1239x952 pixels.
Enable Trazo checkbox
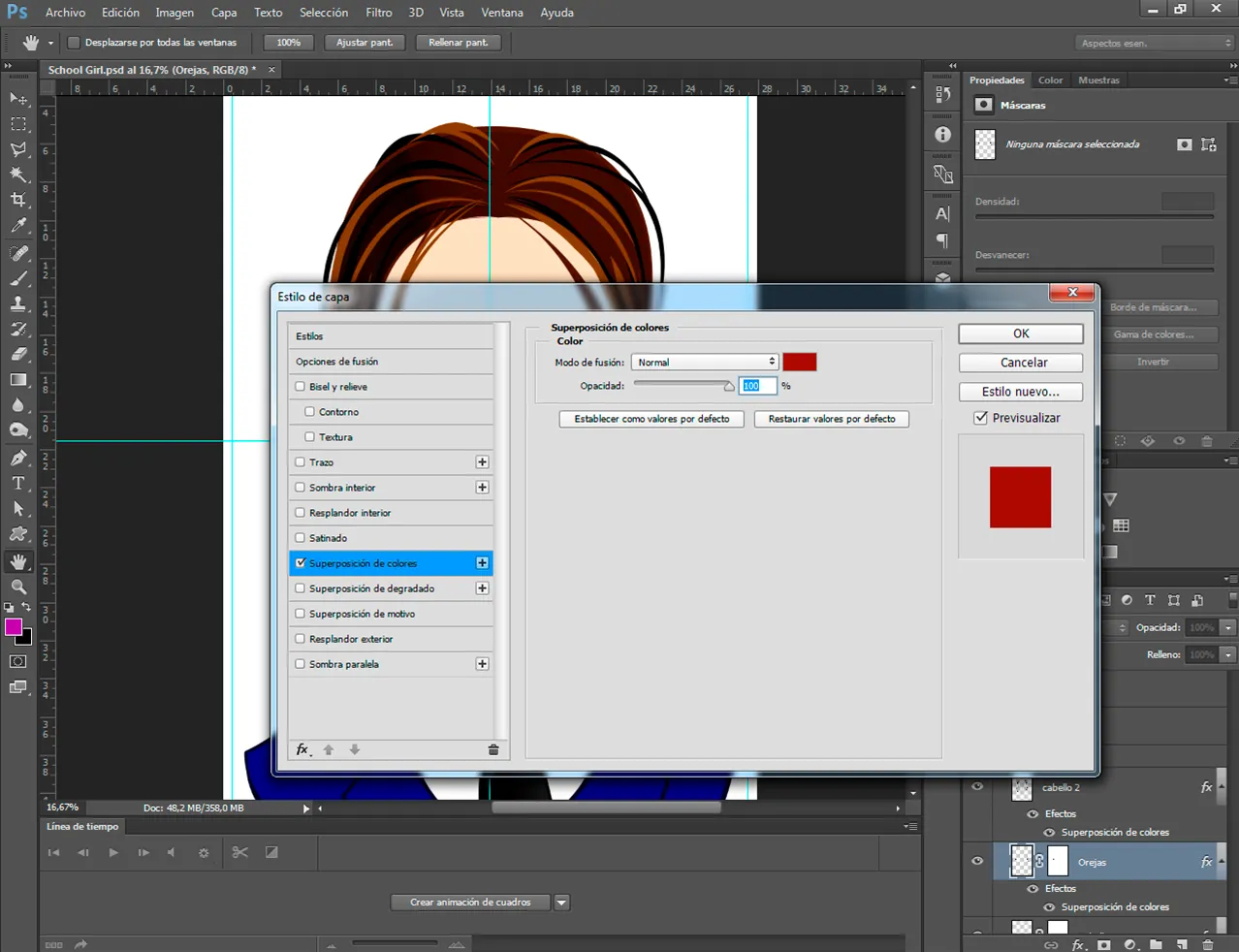coord(301,461)
